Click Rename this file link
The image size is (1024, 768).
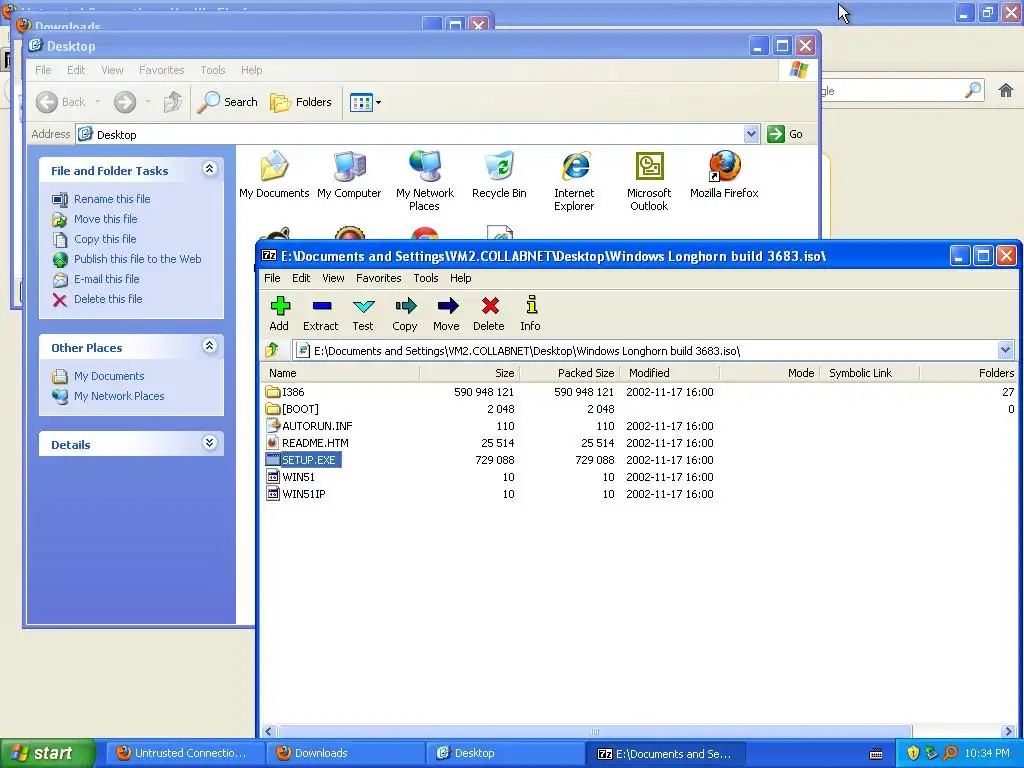click(x=112, y=199)
